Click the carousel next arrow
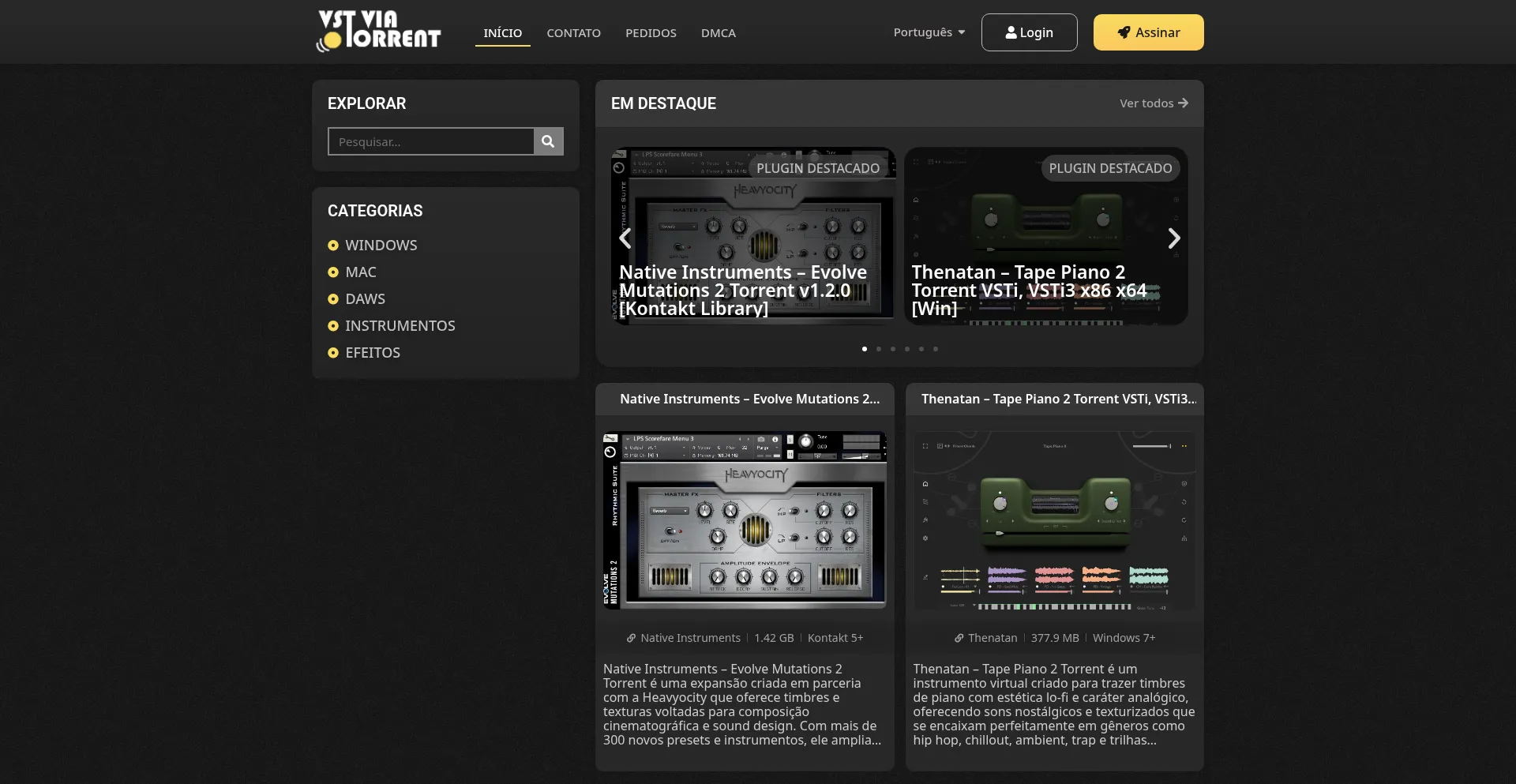This screenshot has height=784, width=1516. coord(1174,238)
